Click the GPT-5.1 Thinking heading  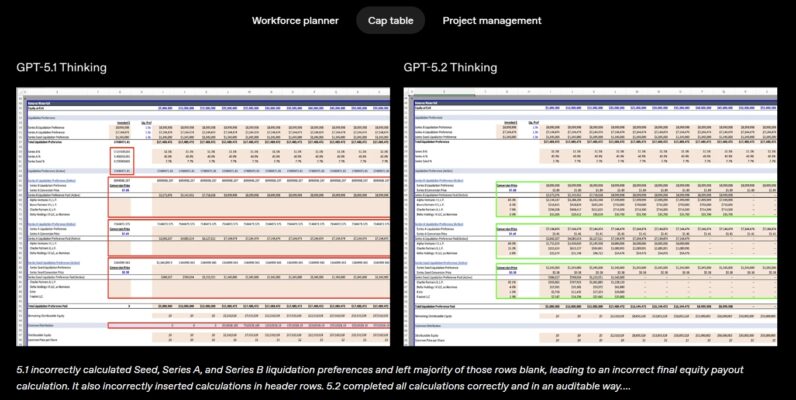62,67
